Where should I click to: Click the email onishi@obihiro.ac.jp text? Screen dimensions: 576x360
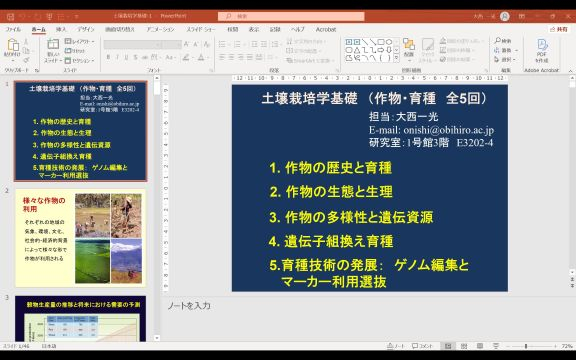(x=449, y=130)
